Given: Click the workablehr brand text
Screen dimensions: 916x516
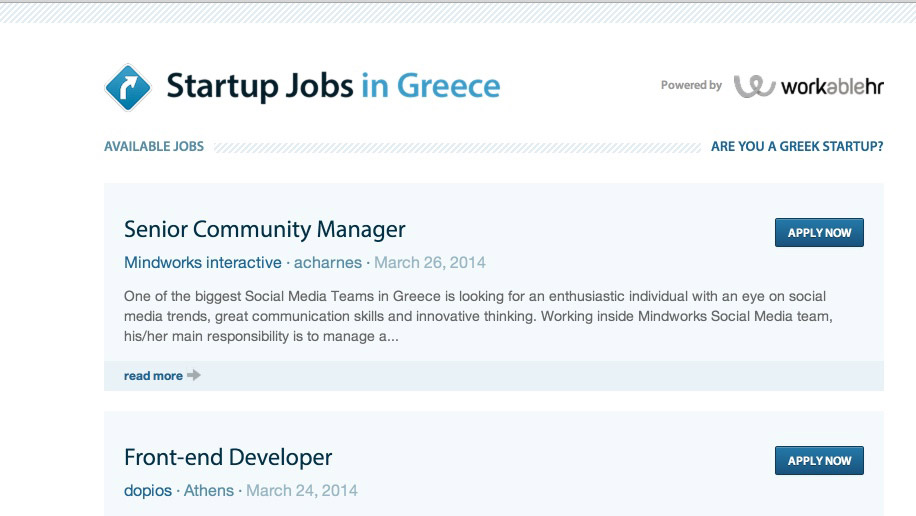Looking at the screenshot, I should [x=832, y=86].
